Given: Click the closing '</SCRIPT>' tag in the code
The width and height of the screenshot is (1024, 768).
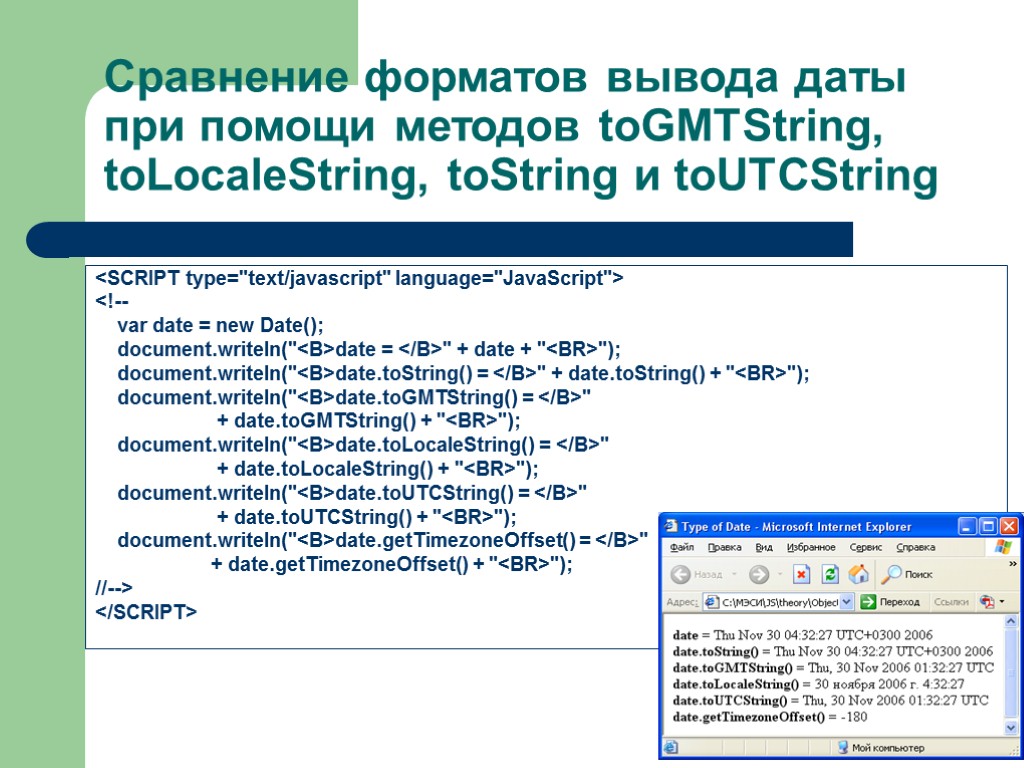Looking at the screenshot, I should tap(146, 612).
